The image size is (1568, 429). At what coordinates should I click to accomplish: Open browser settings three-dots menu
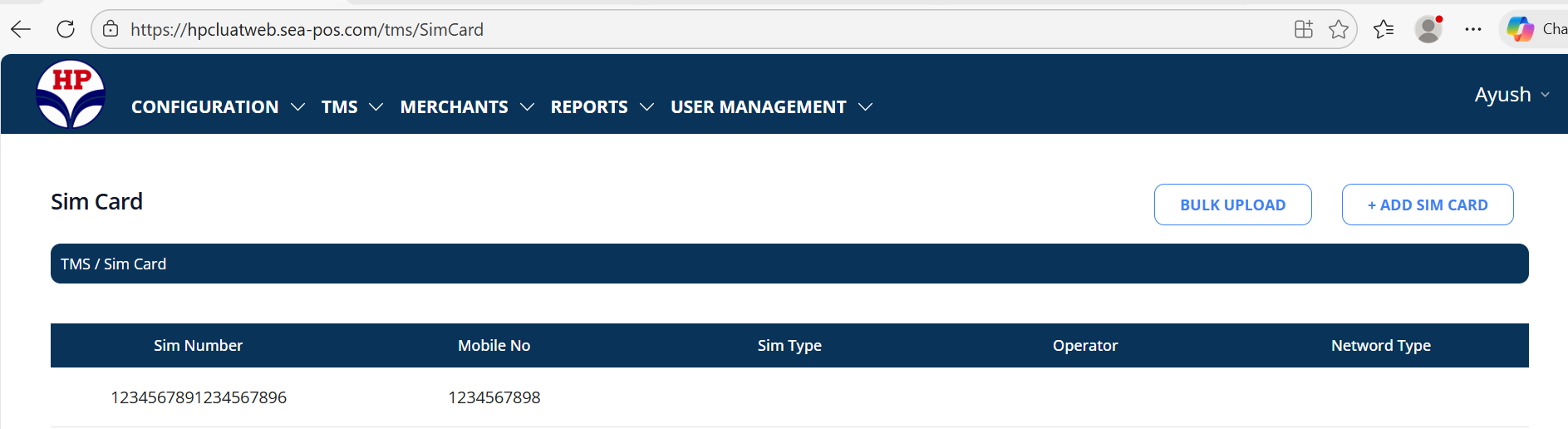[x=1473, y=29]
